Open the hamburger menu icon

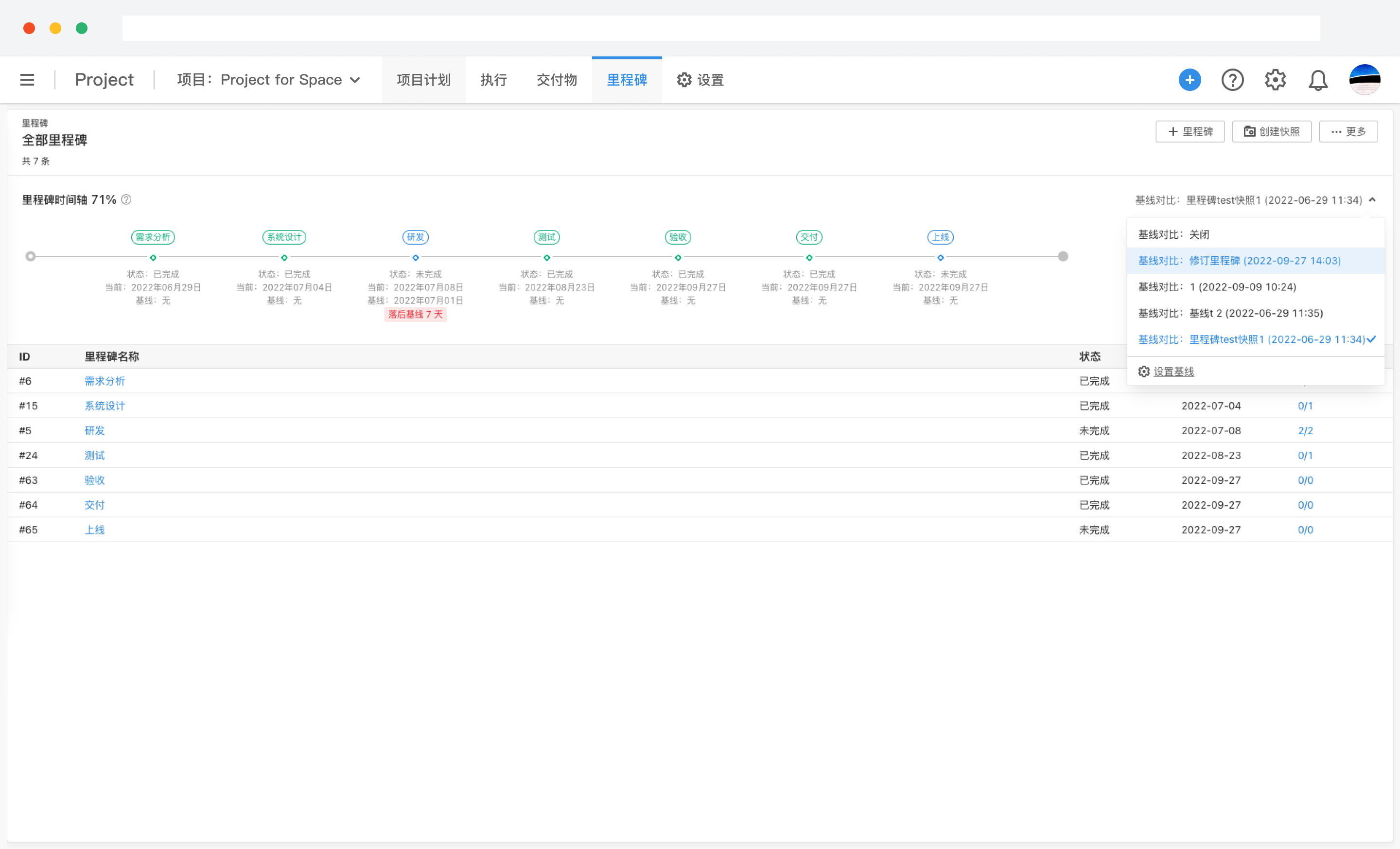[27, 80]
